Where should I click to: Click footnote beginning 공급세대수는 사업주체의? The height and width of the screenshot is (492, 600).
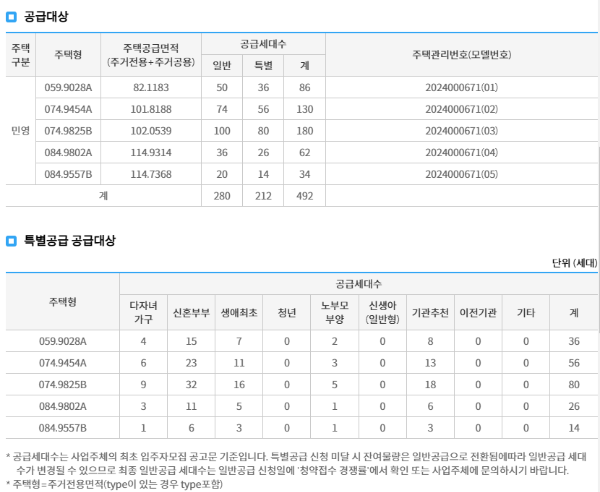pos(297,464)
